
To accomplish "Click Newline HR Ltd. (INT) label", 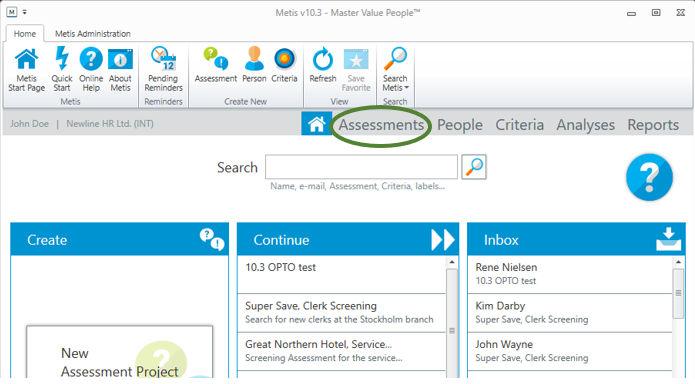I will pyautogui.click(x=110, y=124).
